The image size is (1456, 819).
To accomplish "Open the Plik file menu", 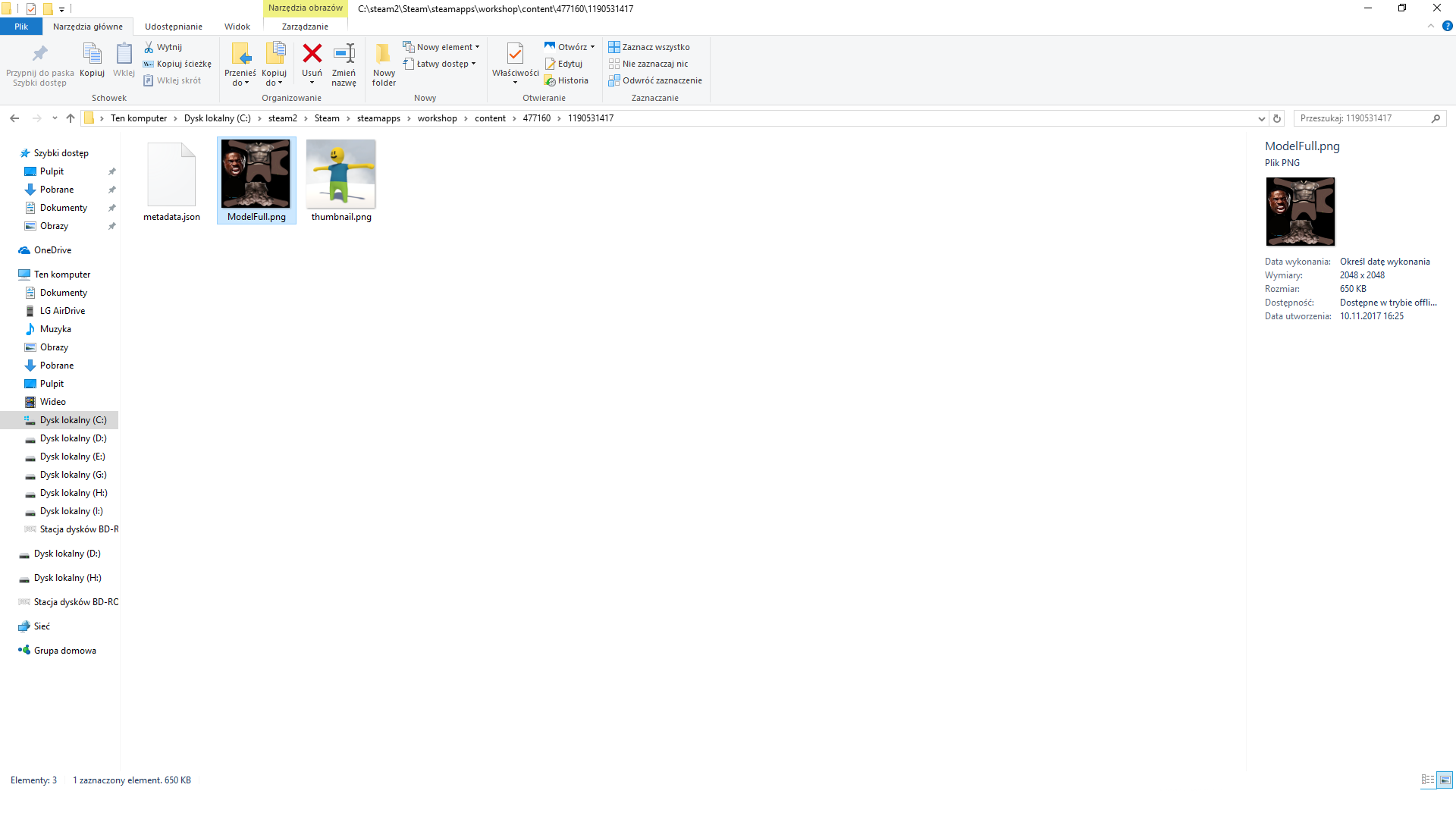I will click(21, 27).
